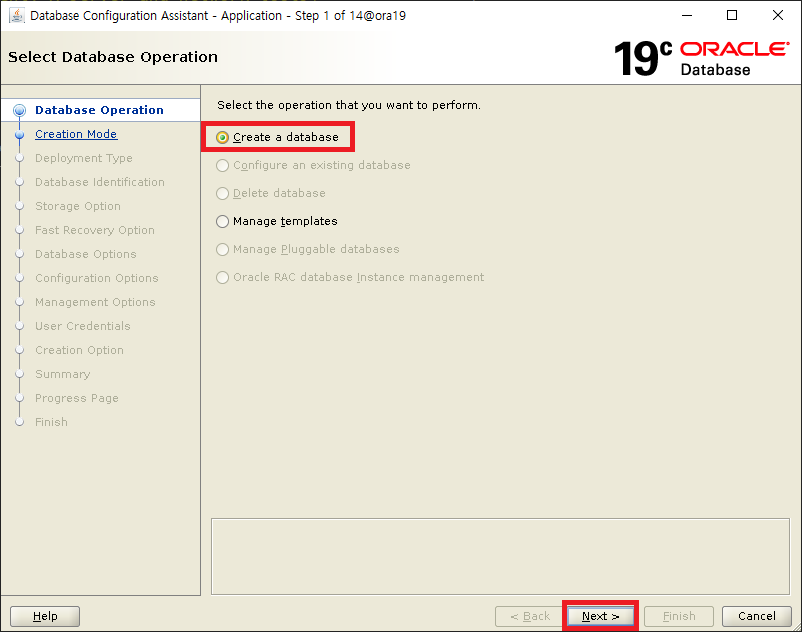Click the Database Options step
The image size is (802, 632).
[x=86, y=254]
